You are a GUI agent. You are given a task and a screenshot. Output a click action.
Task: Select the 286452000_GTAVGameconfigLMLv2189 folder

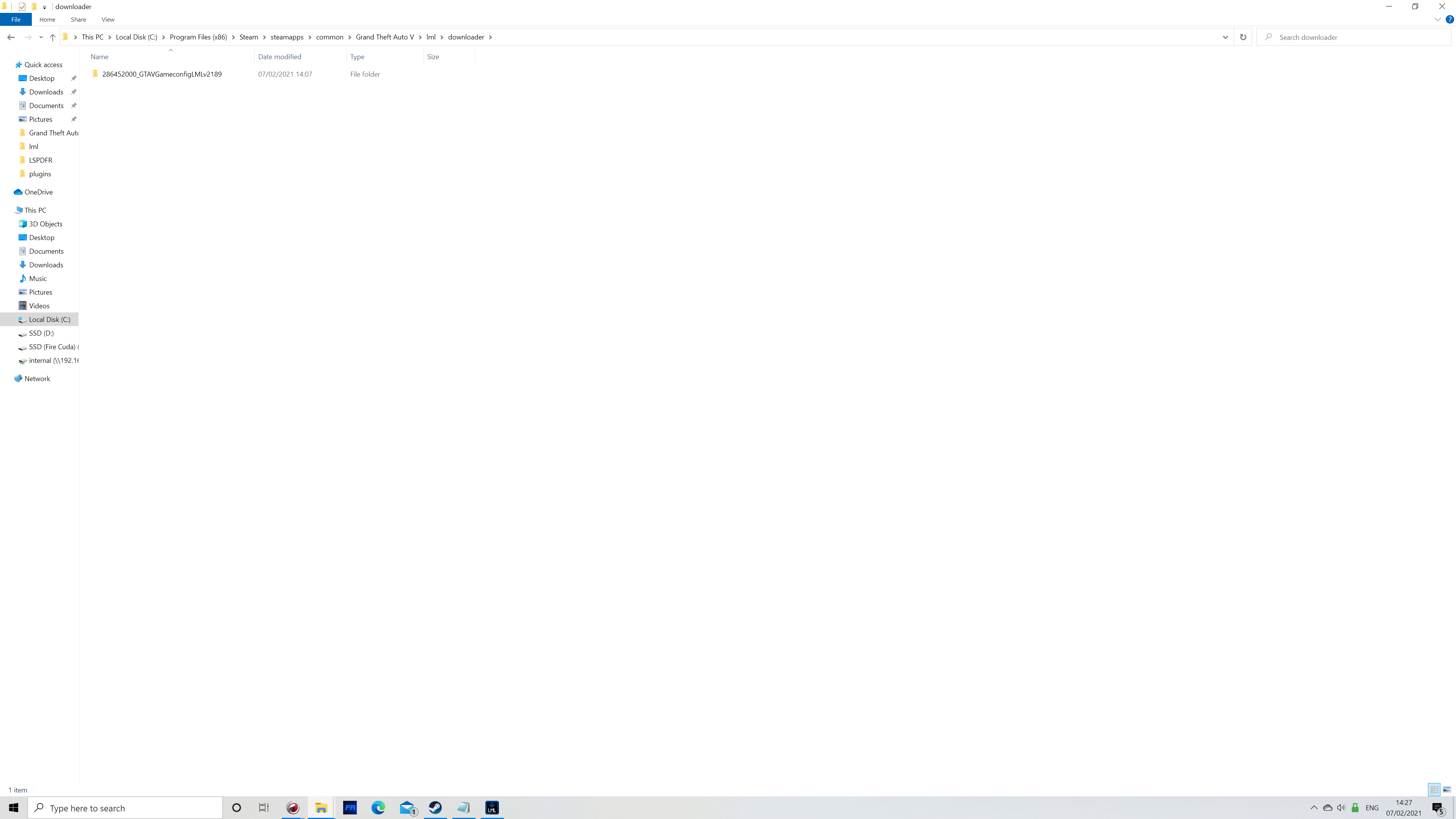162,74
